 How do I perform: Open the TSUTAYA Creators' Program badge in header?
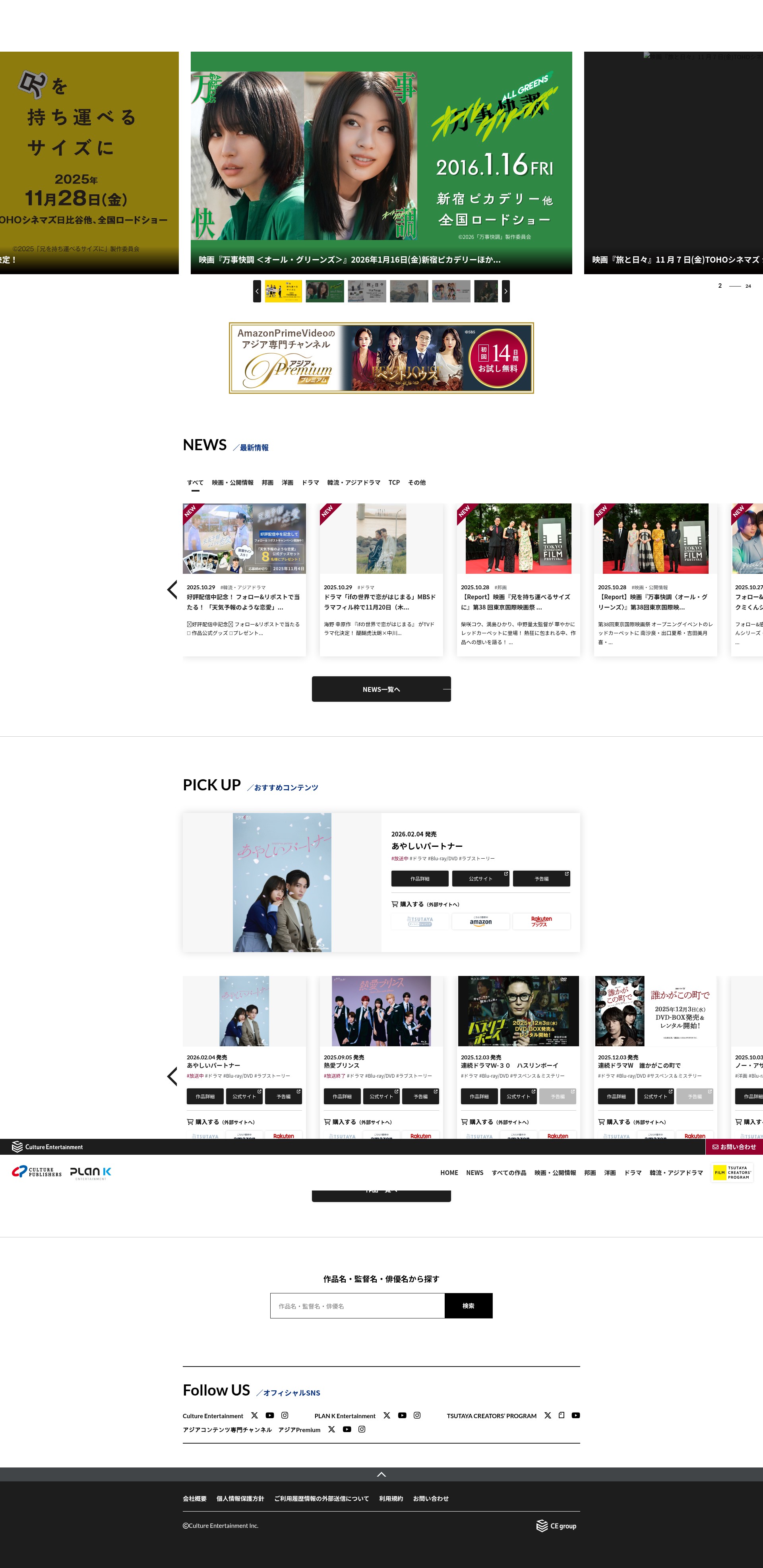(x=732, y=1172)
